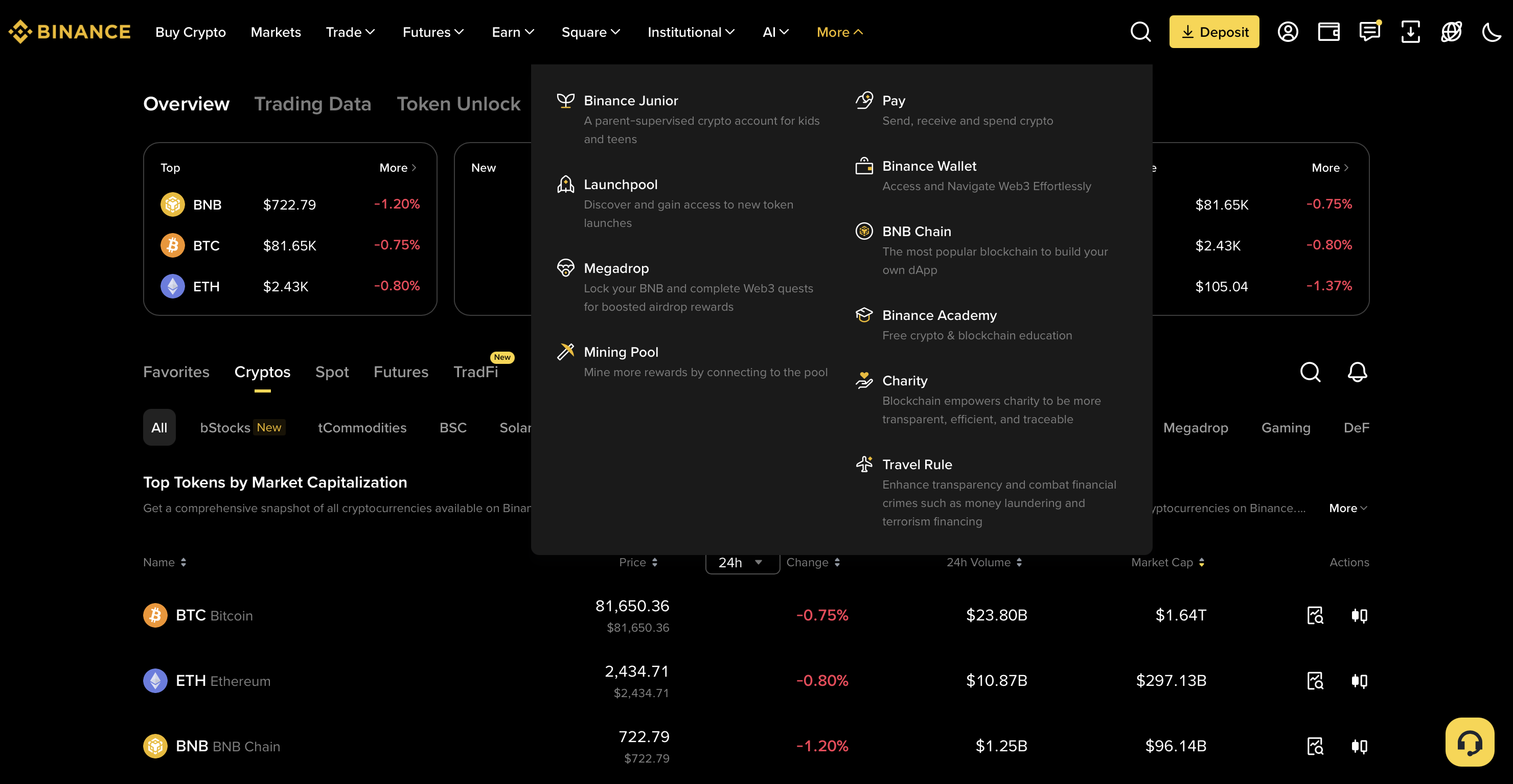The height and width of the screenshot is (784, 1513).
Task: Sort table by Price column
Action: (638, 562)
